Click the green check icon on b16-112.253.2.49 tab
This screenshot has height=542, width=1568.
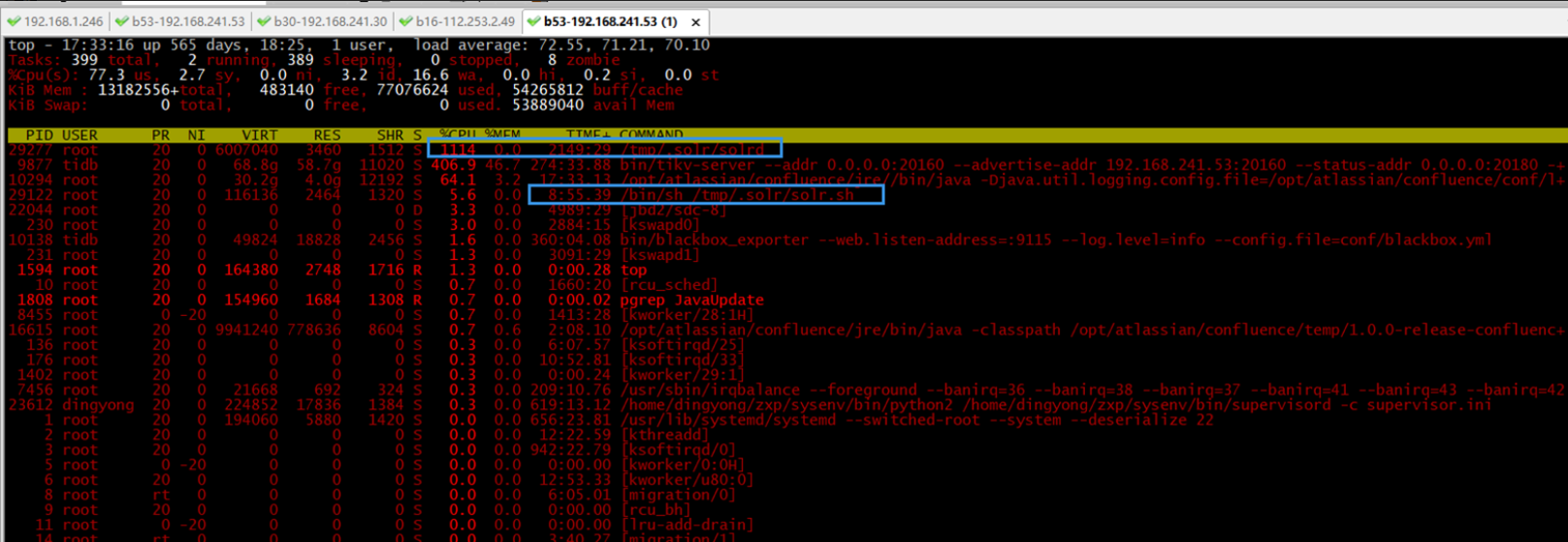(405, 21)
